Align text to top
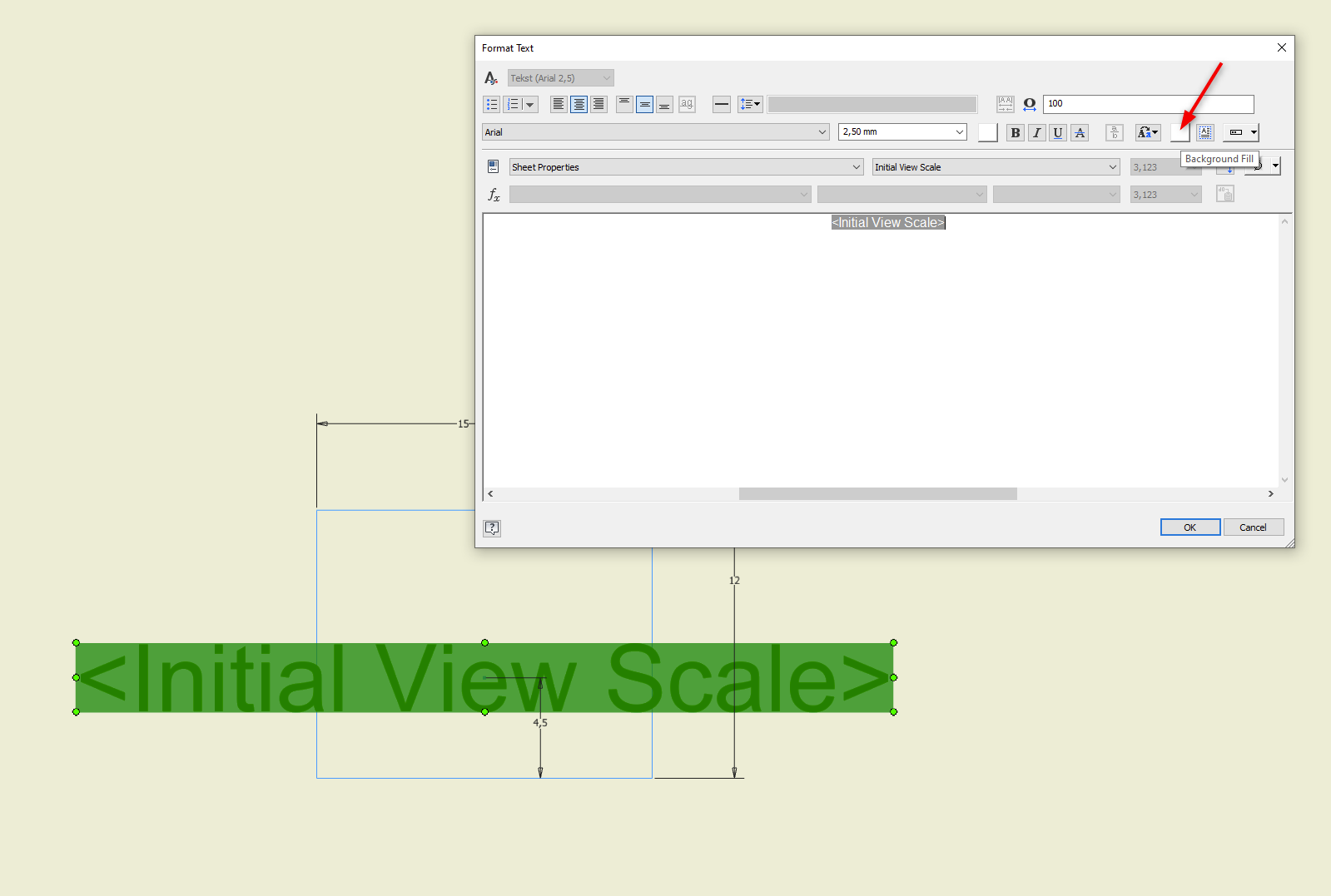 [624, 104]
